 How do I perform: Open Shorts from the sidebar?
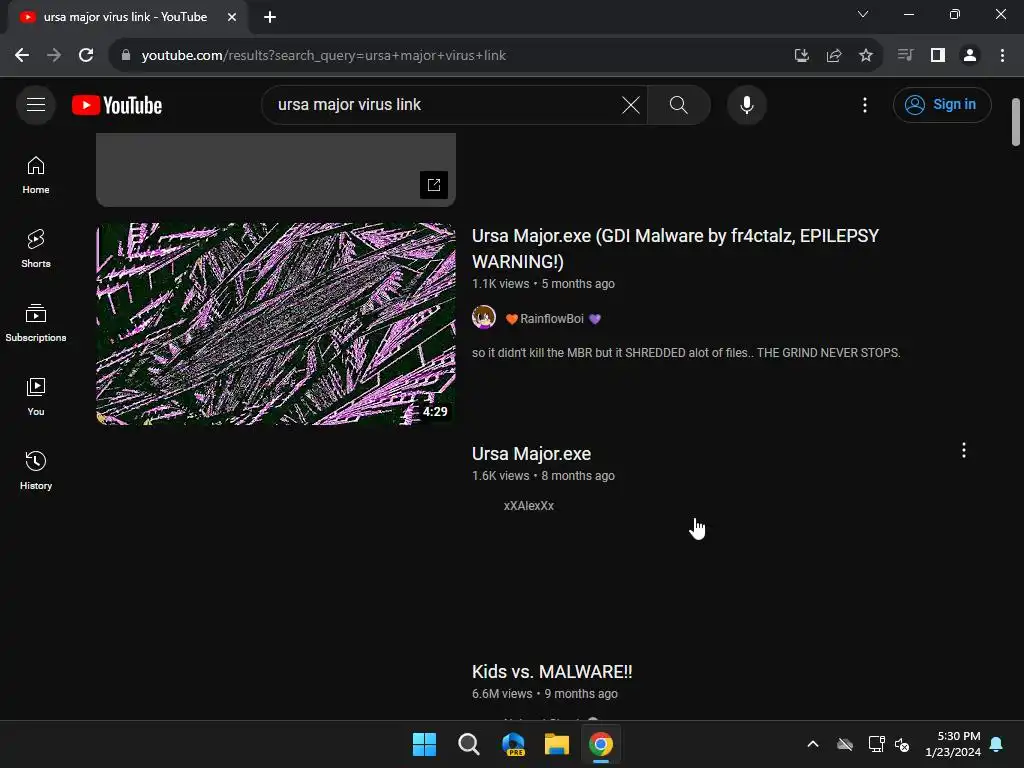36,249
